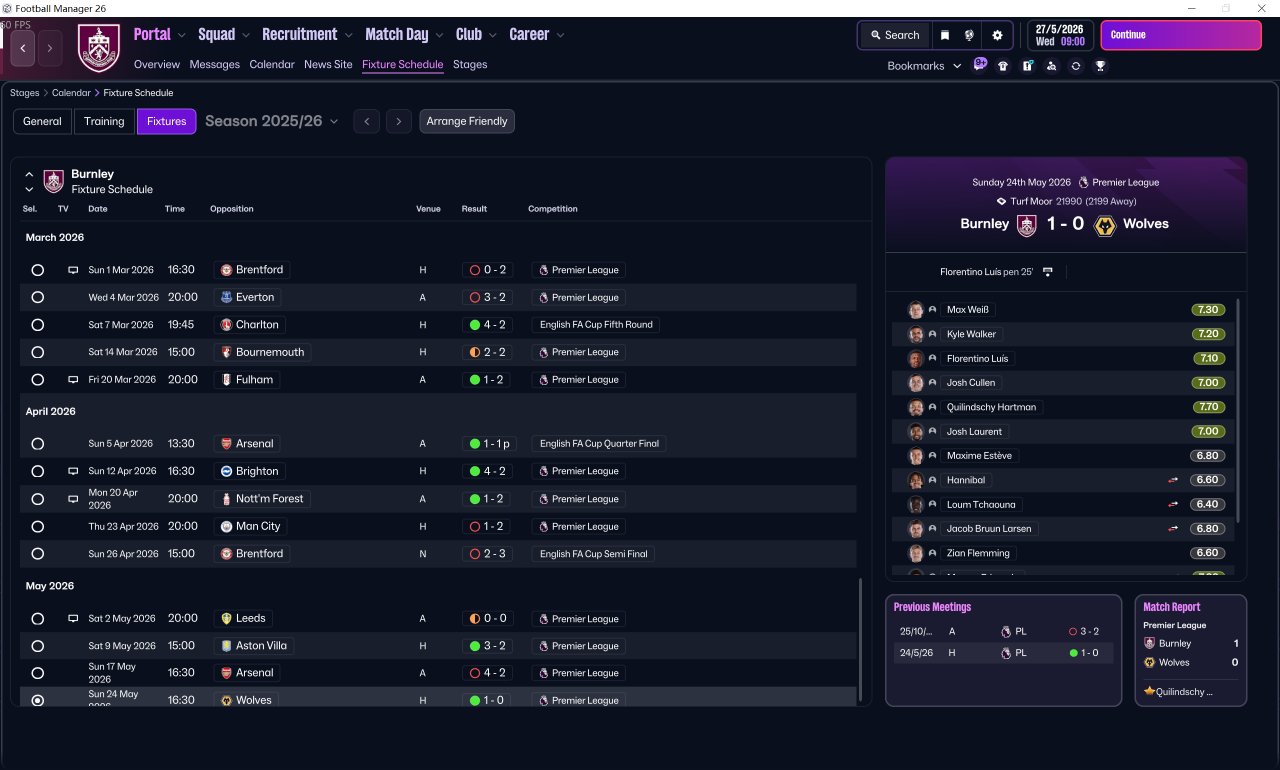Click the Wolves crest in the match score panel
This screenshot has width=1280, height=770.
[x=1105, y=225]
